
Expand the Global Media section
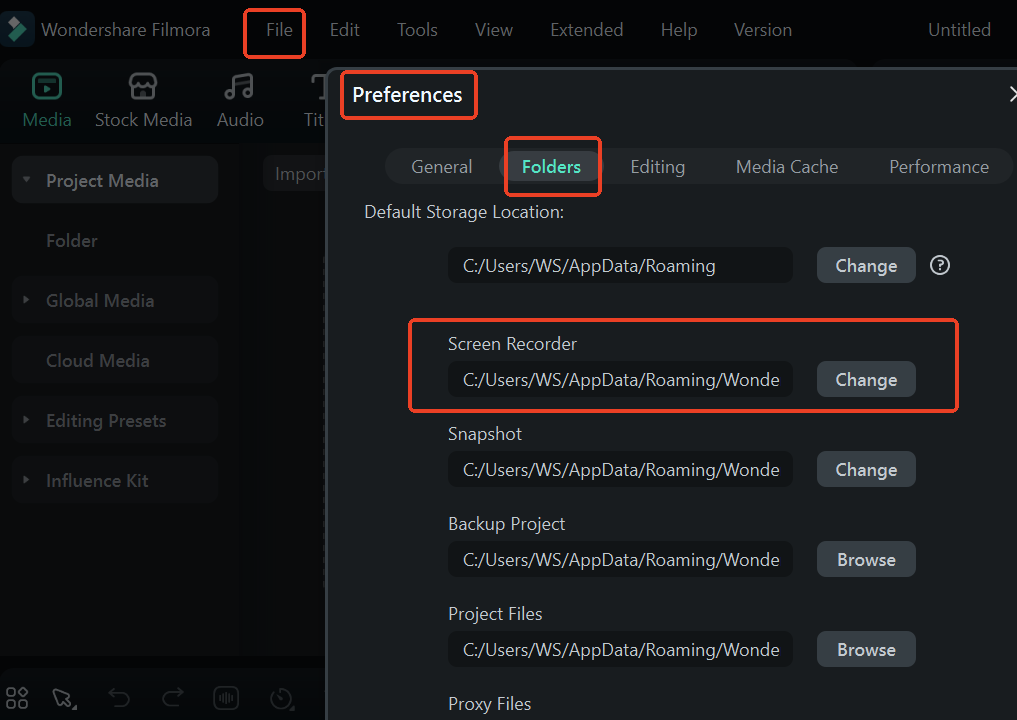click(x=26, y=300)
